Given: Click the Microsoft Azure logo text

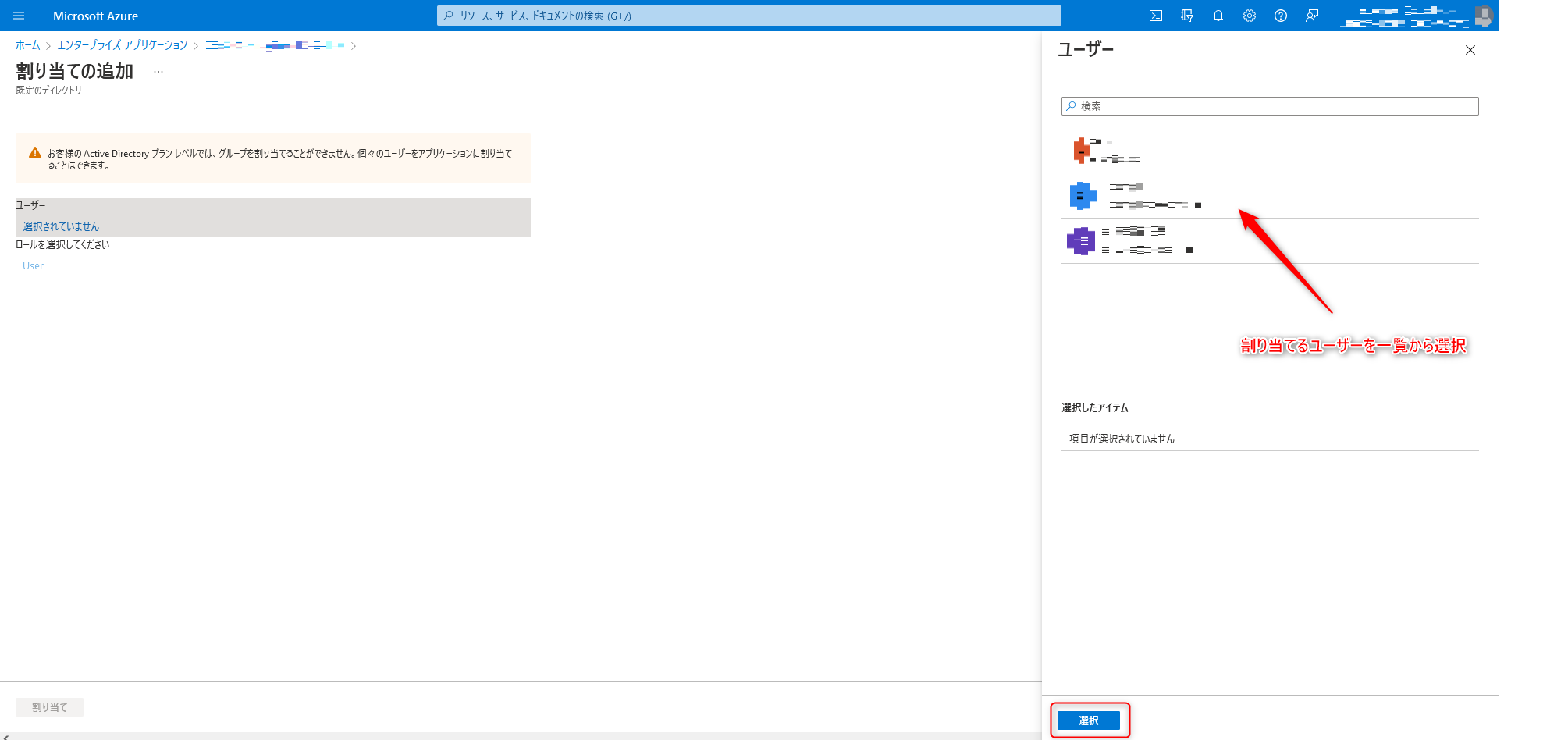Looking at the screenshot, I should 95,16.
